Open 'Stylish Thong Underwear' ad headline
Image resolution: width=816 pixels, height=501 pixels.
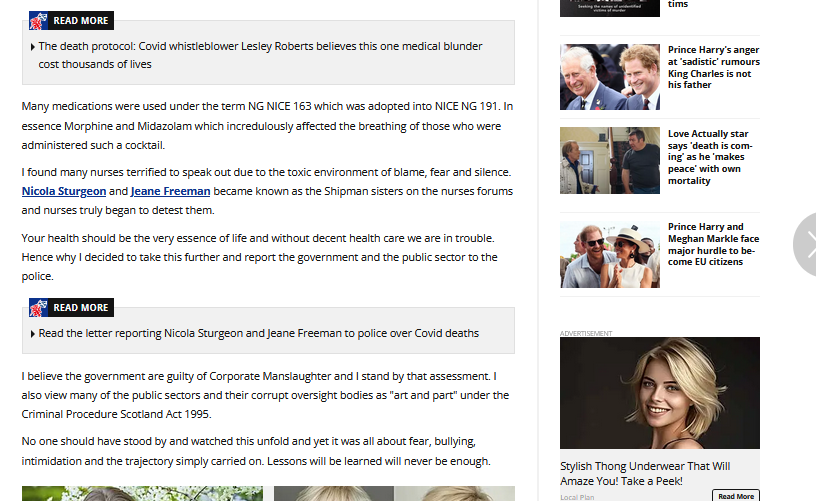tap(645, 473)
